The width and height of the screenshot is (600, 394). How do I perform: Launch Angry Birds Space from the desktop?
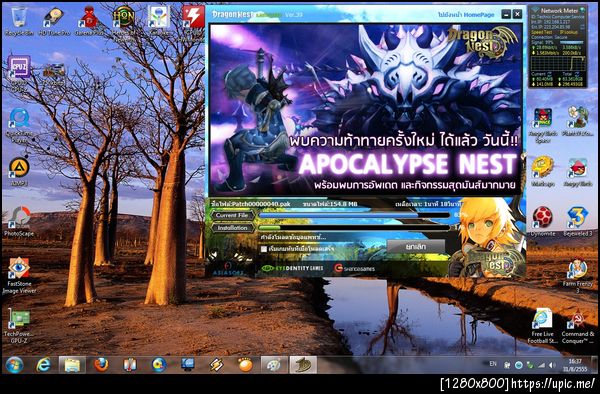pyautogui.click(x=543, y=125)
